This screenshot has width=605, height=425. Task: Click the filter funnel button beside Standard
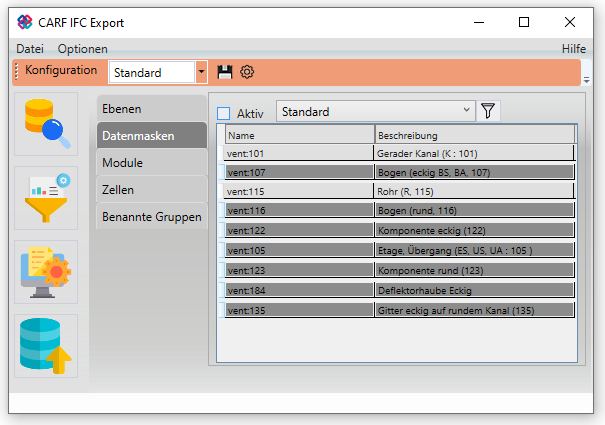tap(488, 111)
